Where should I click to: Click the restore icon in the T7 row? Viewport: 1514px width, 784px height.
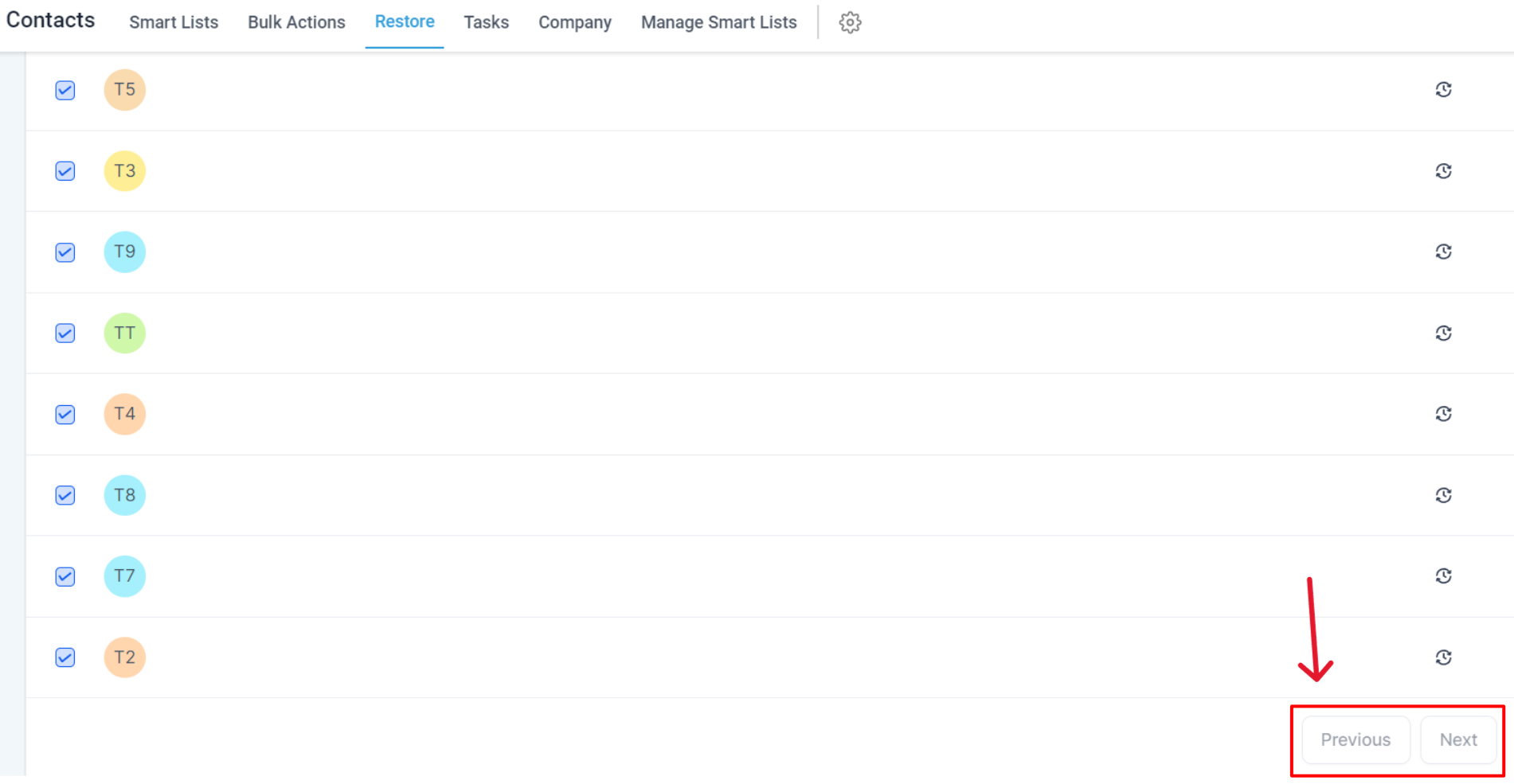click(x=1443, y=575)
